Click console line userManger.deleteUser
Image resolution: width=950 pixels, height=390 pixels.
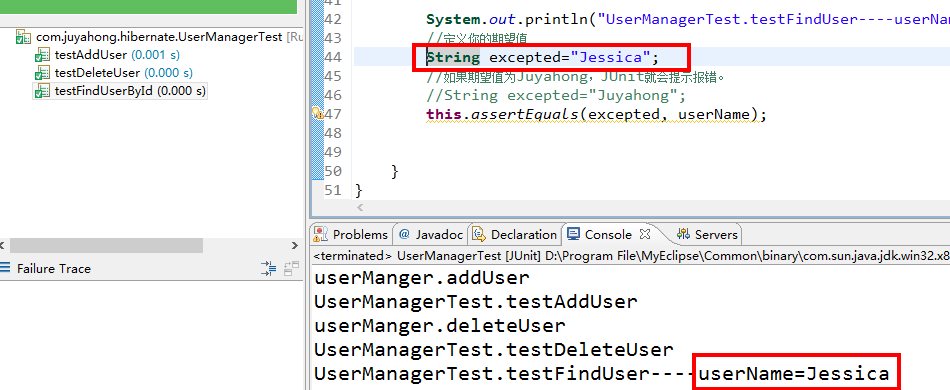click(x=439, y=326)
